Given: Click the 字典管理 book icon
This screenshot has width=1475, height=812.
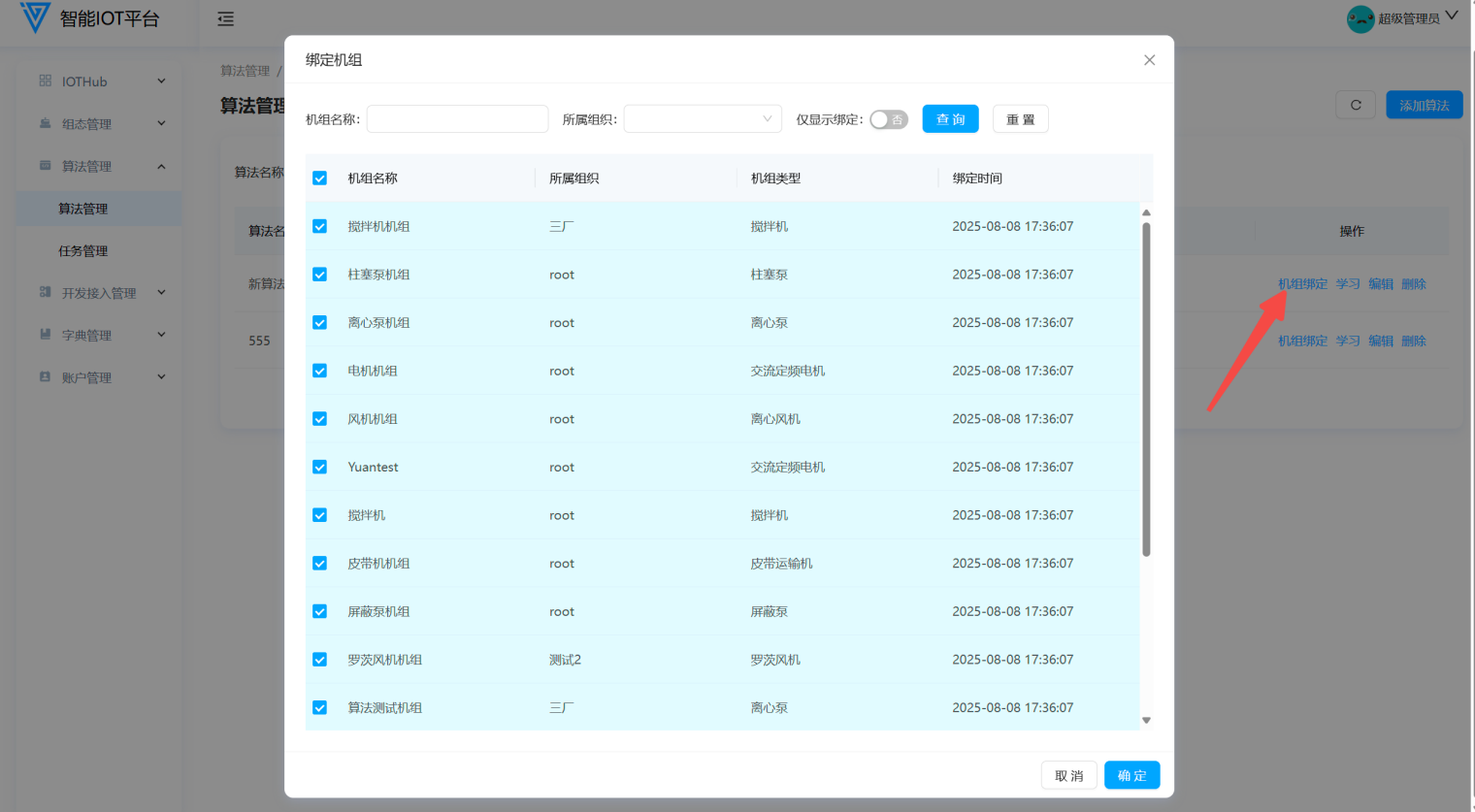Looking at the screenshot, I should [45, 335].
